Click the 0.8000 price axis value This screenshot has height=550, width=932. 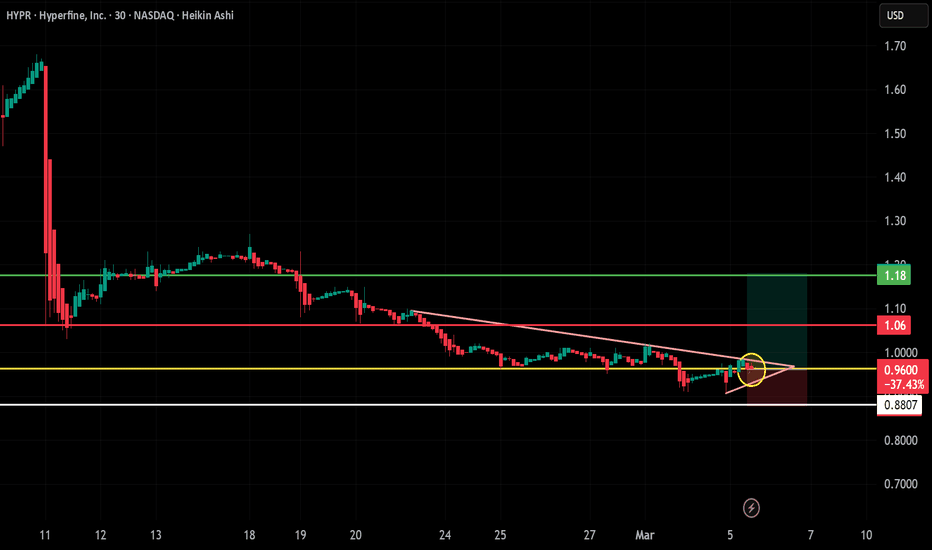click(900, 441)
